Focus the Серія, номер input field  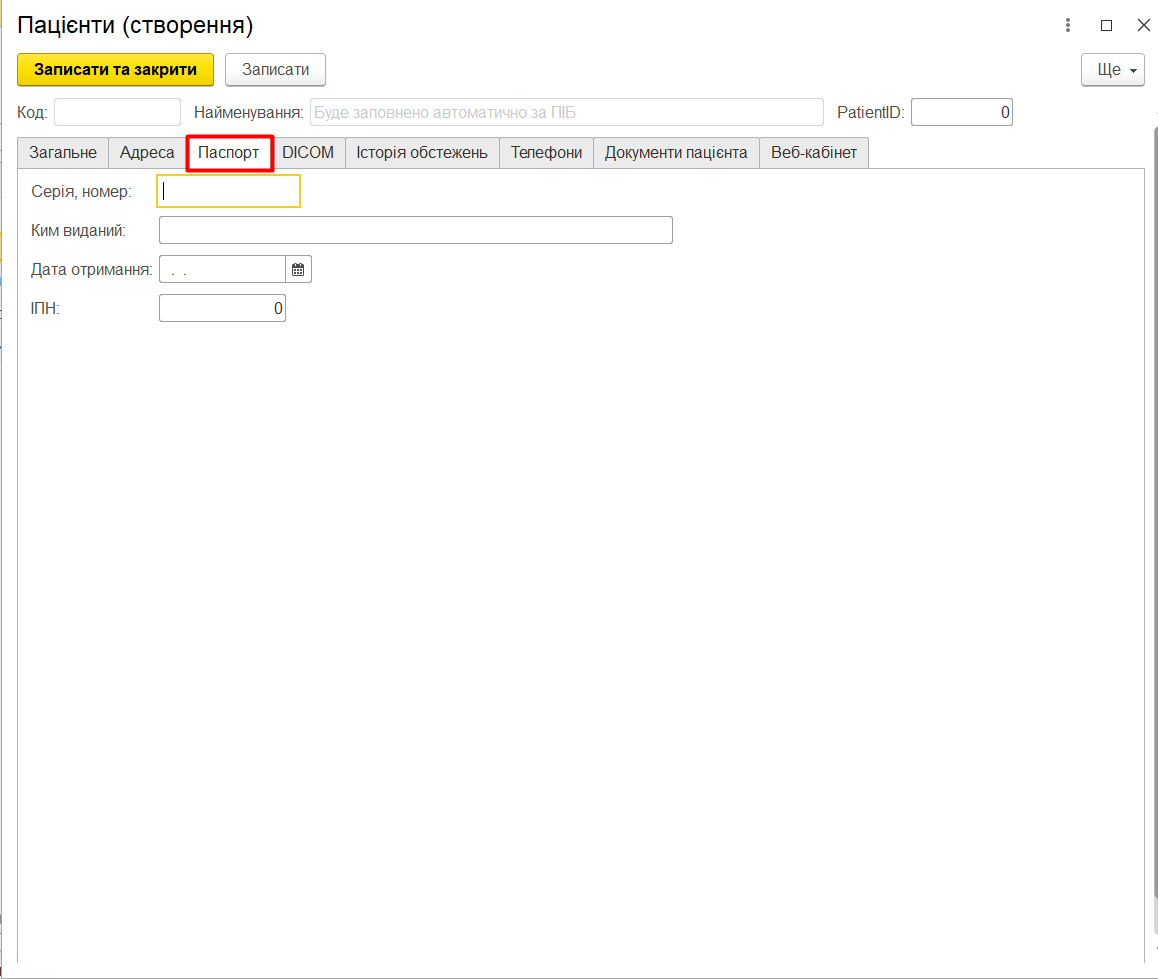point(229,191)
